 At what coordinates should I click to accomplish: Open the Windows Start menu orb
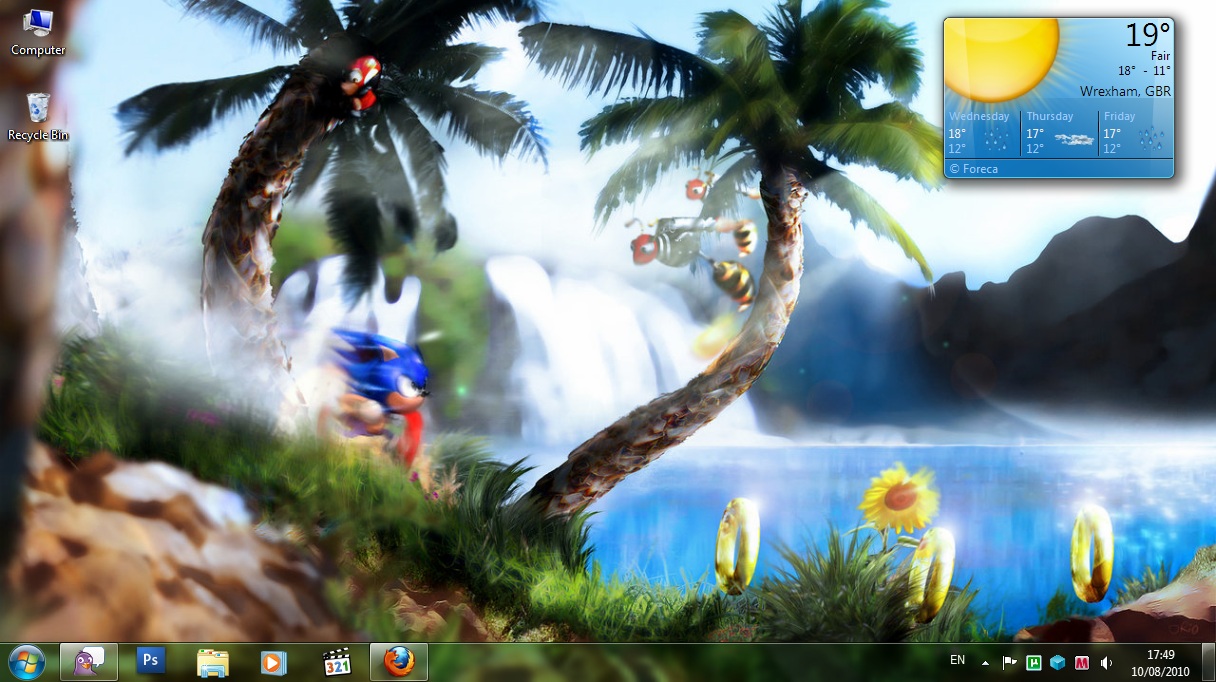point(26,661)
